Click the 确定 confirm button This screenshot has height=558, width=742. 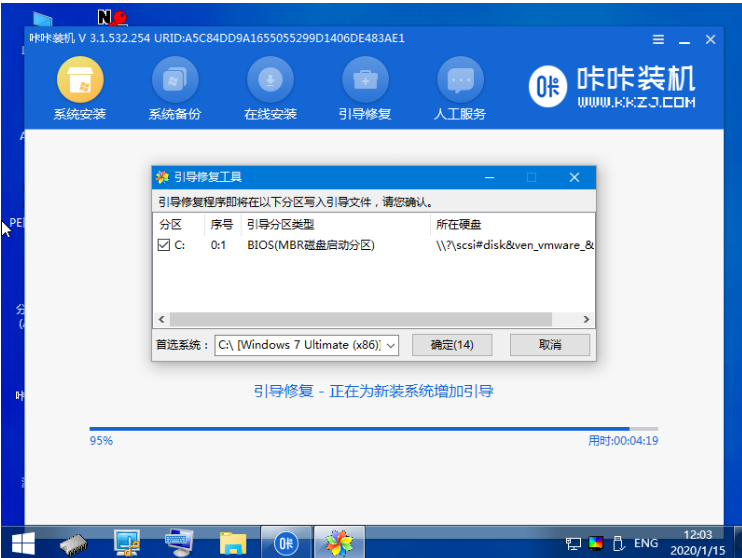(452, 344)
